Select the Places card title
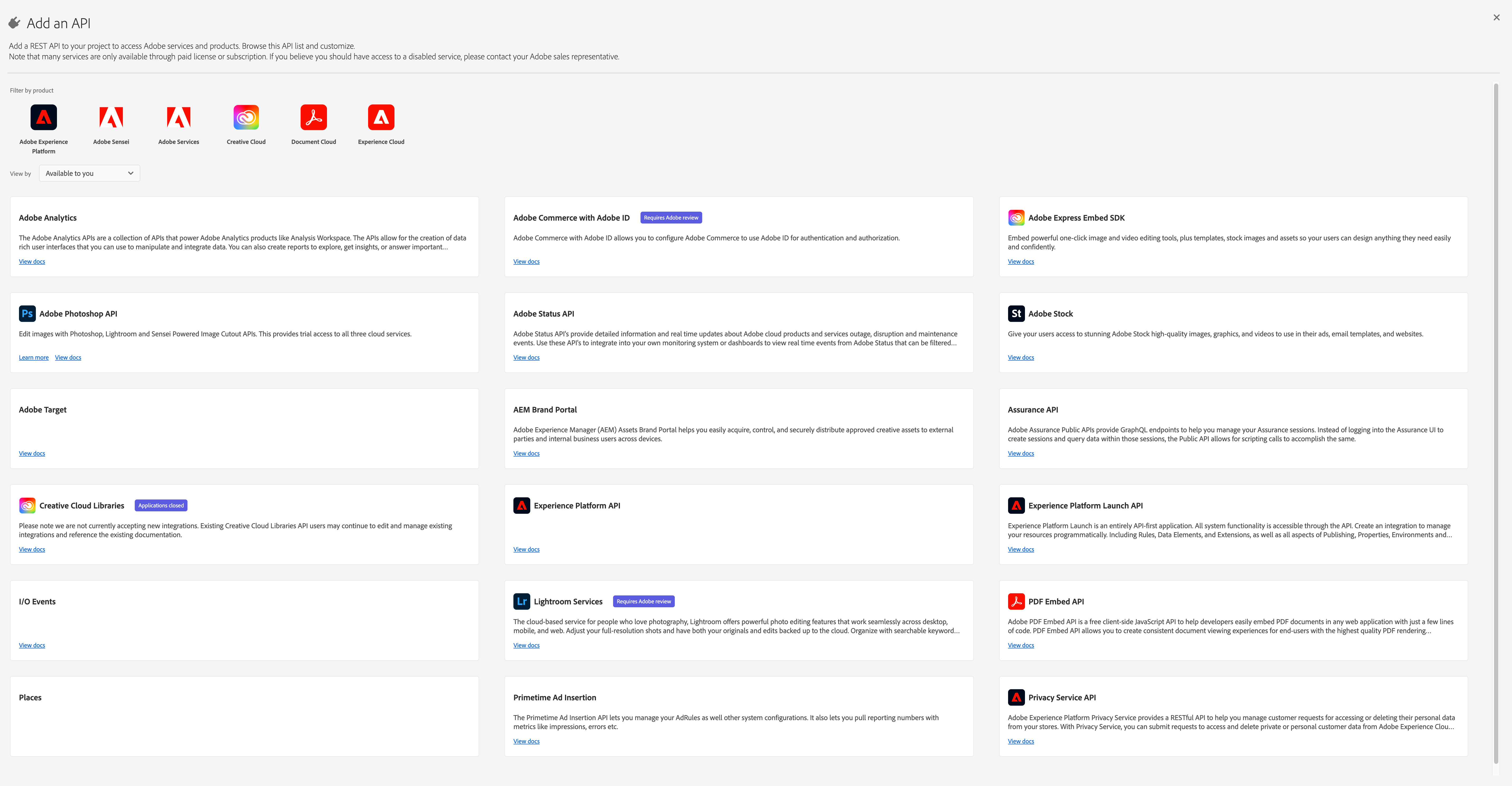Screen dimensions: 1512x786 30,697
